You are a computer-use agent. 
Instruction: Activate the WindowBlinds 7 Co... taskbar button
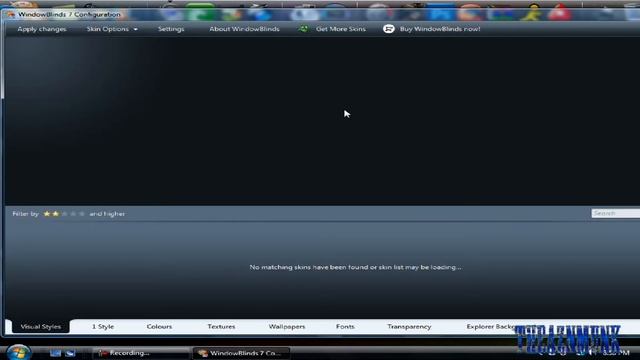pyautogui.click(x=242, y=353)
